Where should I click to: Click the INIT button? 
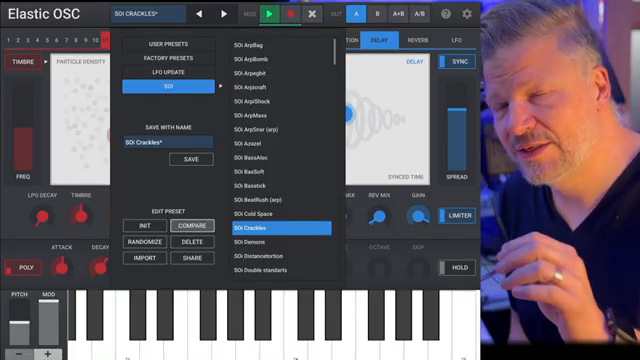coord(145,225)
